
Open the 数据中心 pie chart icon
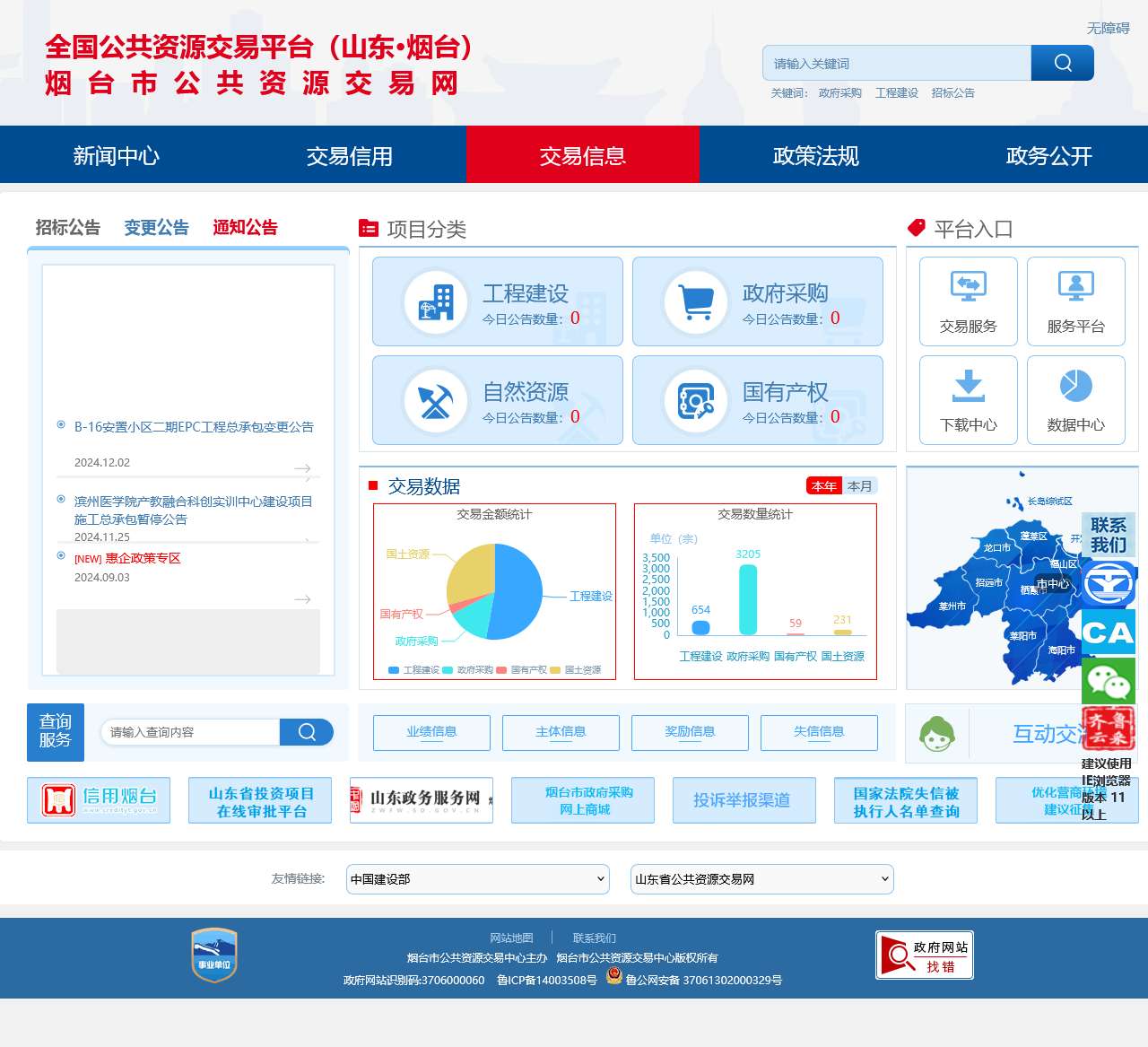coord(1075,386)
